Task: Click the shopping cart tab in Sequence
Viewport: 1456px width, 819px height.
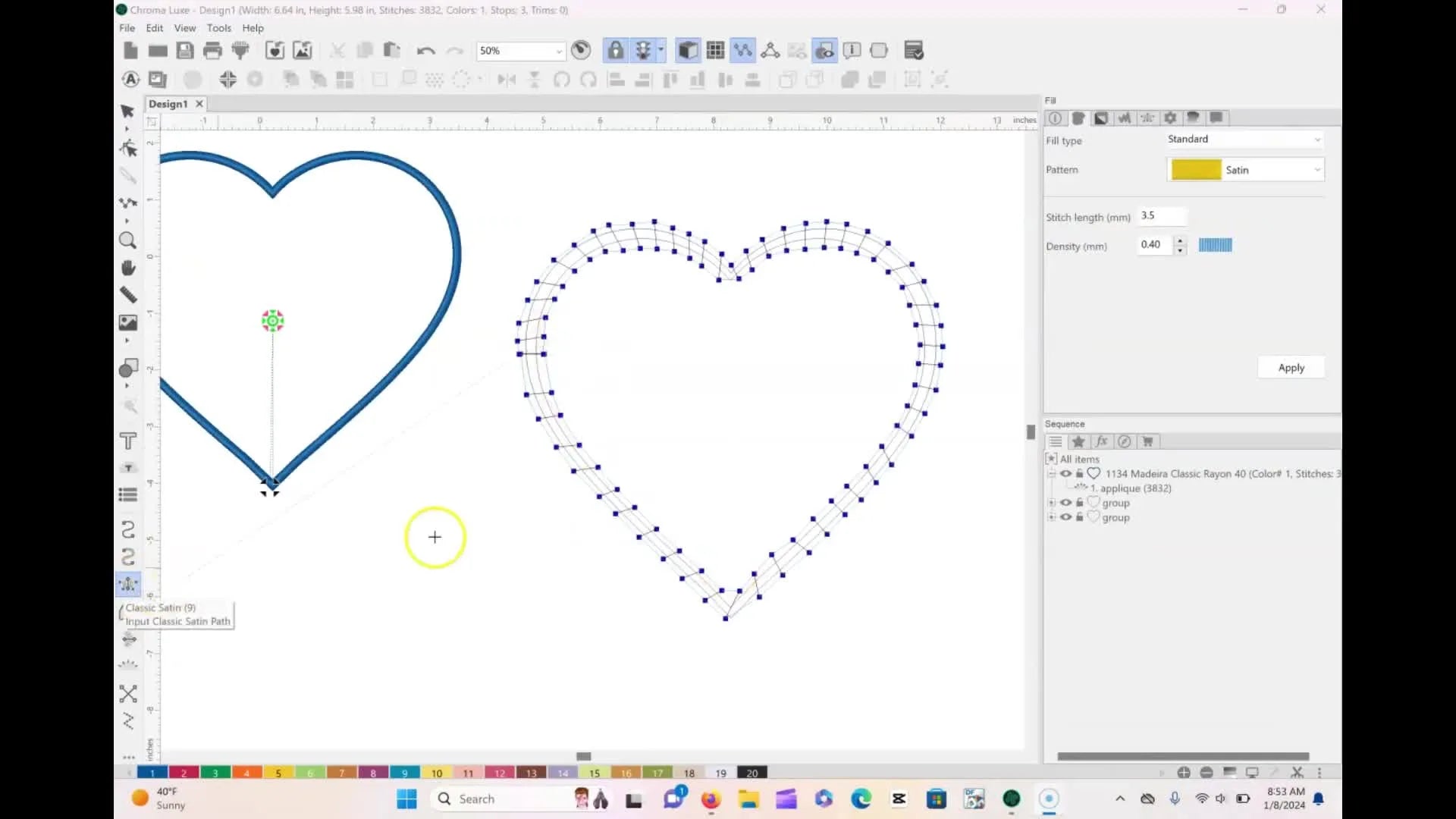Action: click(1147, 441)
